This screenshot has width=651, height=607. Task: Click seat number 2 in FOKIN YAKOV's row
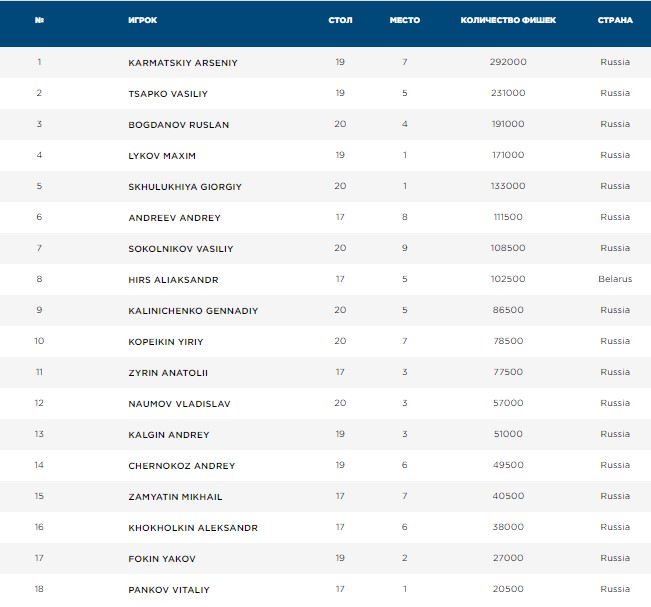coord(405,558)
